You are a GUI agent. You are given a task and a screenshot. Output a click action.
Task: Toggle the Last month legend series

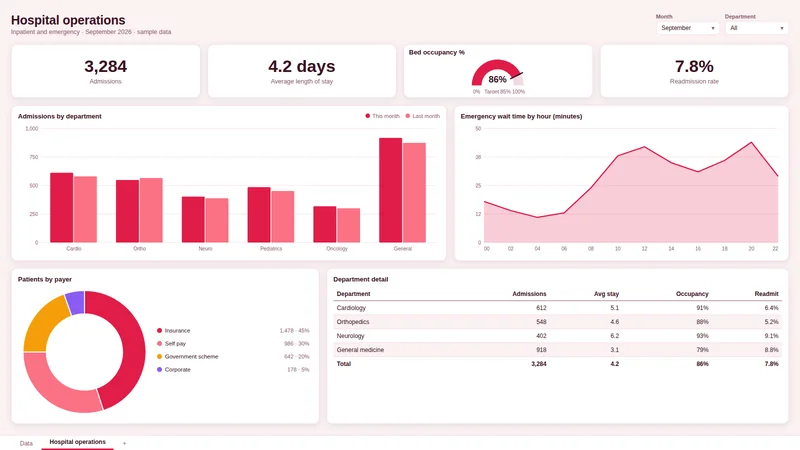(422, 116)
